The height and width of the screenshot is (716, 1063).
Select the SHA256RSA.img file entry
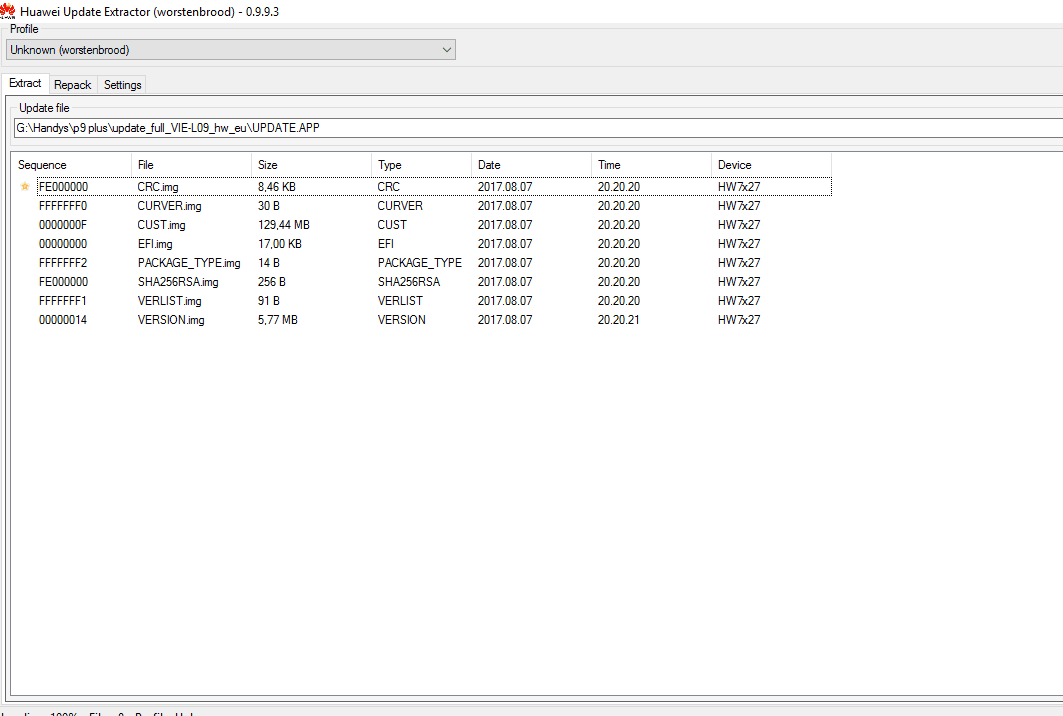pyautogui.click(x=178, y=281)
